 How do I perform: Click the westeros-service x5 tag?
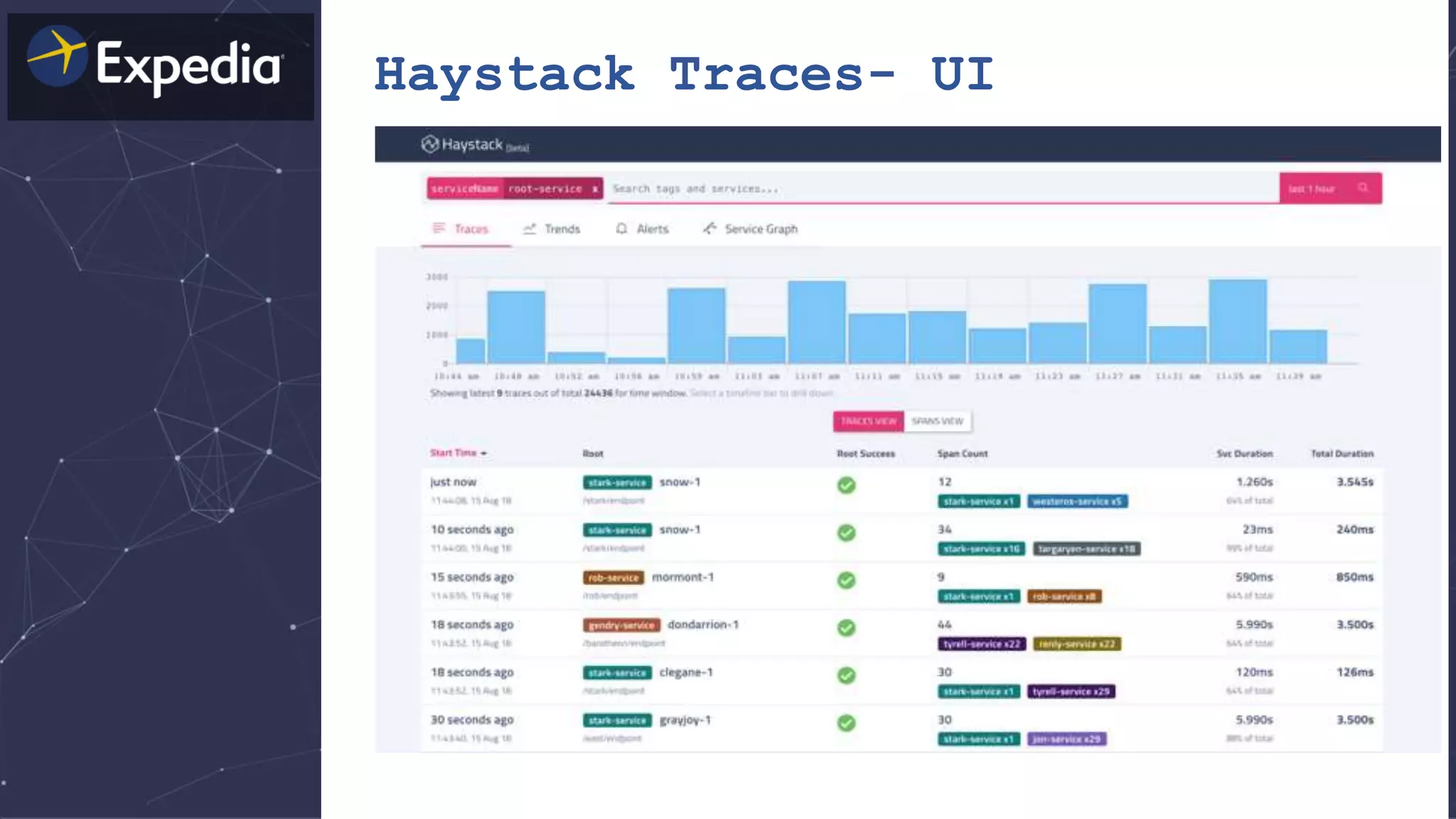[x=1077, y=502]
